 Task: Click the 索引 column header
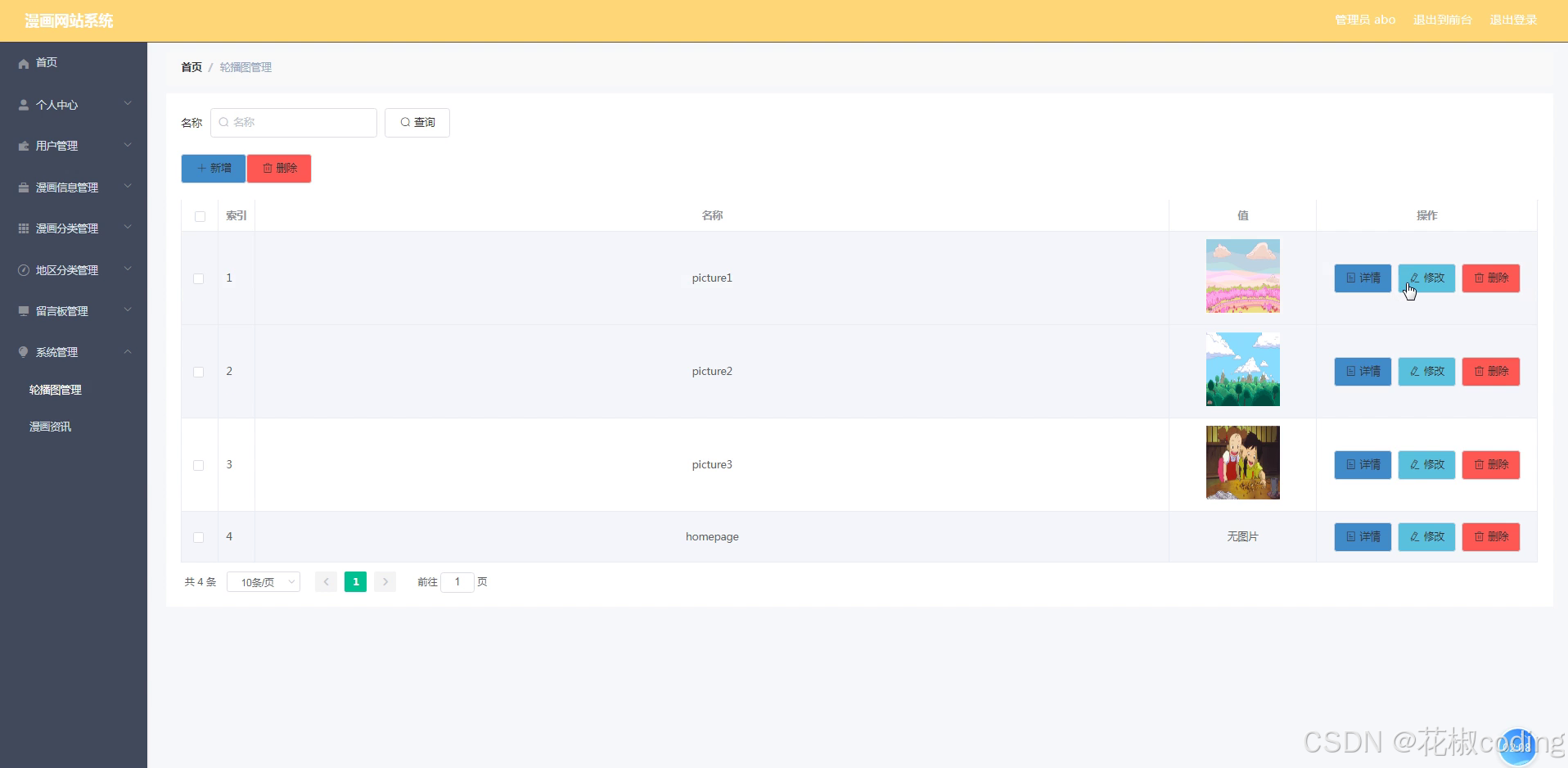237,215
